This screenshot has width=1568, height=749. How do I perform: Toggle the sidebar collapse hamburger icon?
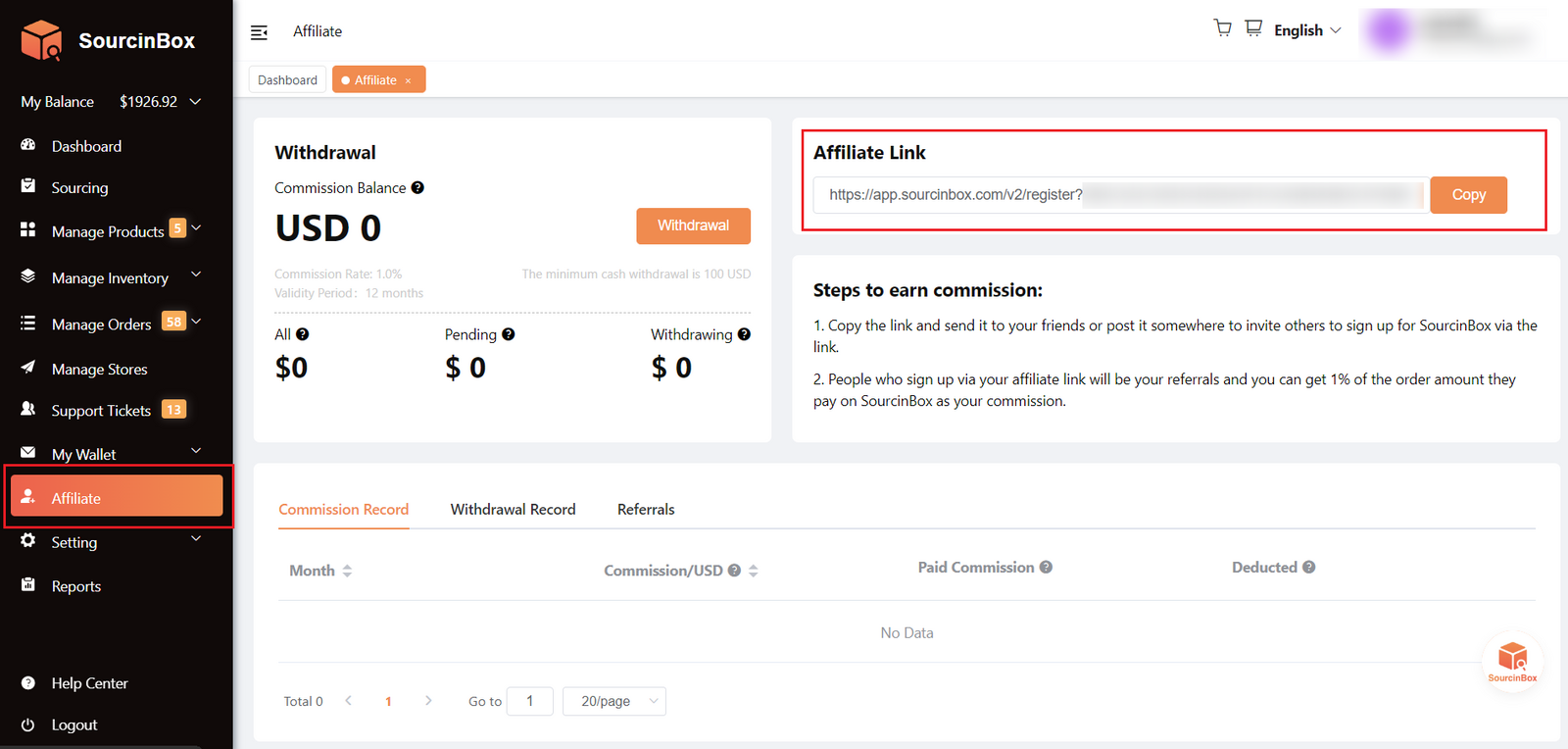(259, 32)
